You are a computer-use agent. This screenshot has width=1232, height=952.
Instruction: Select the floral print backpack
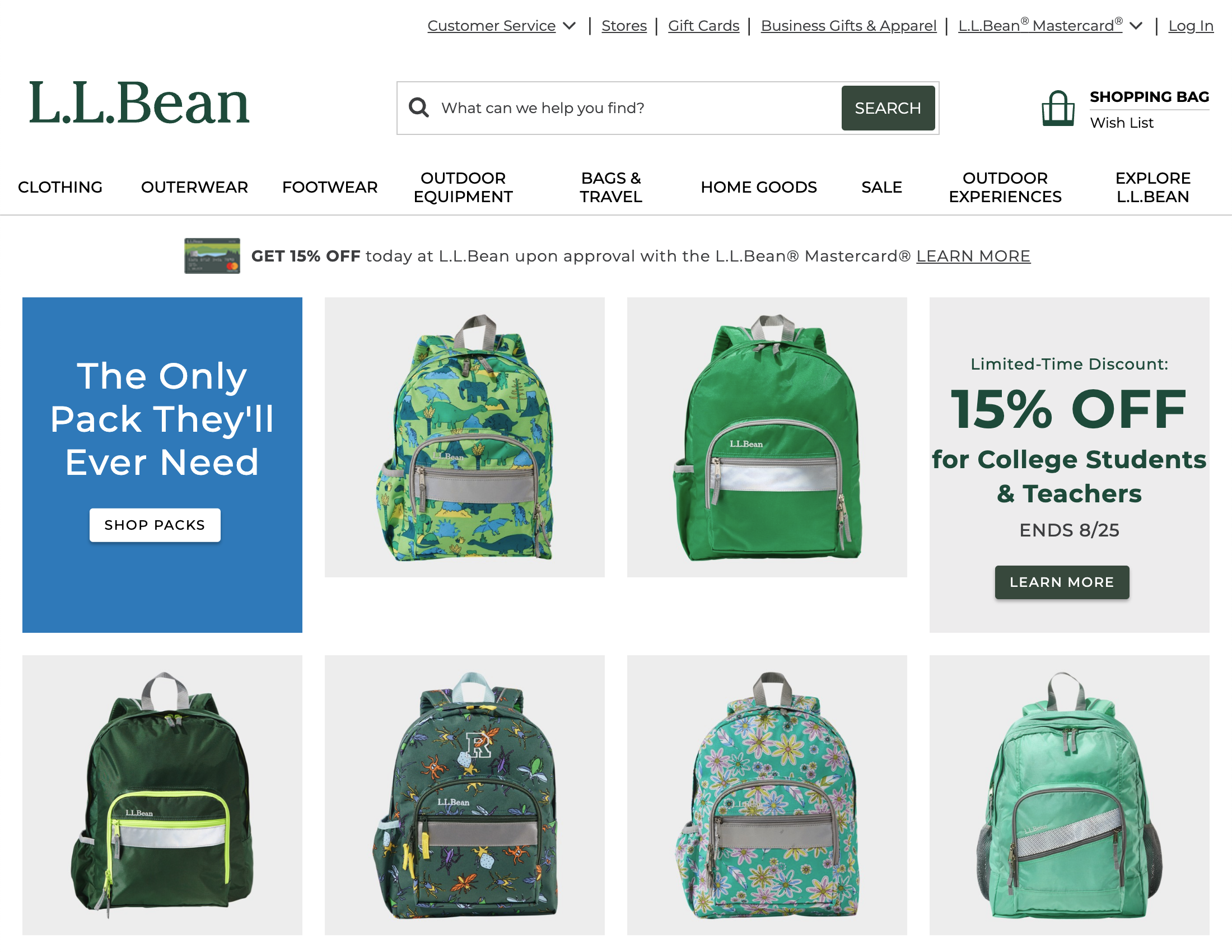coord(767,795)
